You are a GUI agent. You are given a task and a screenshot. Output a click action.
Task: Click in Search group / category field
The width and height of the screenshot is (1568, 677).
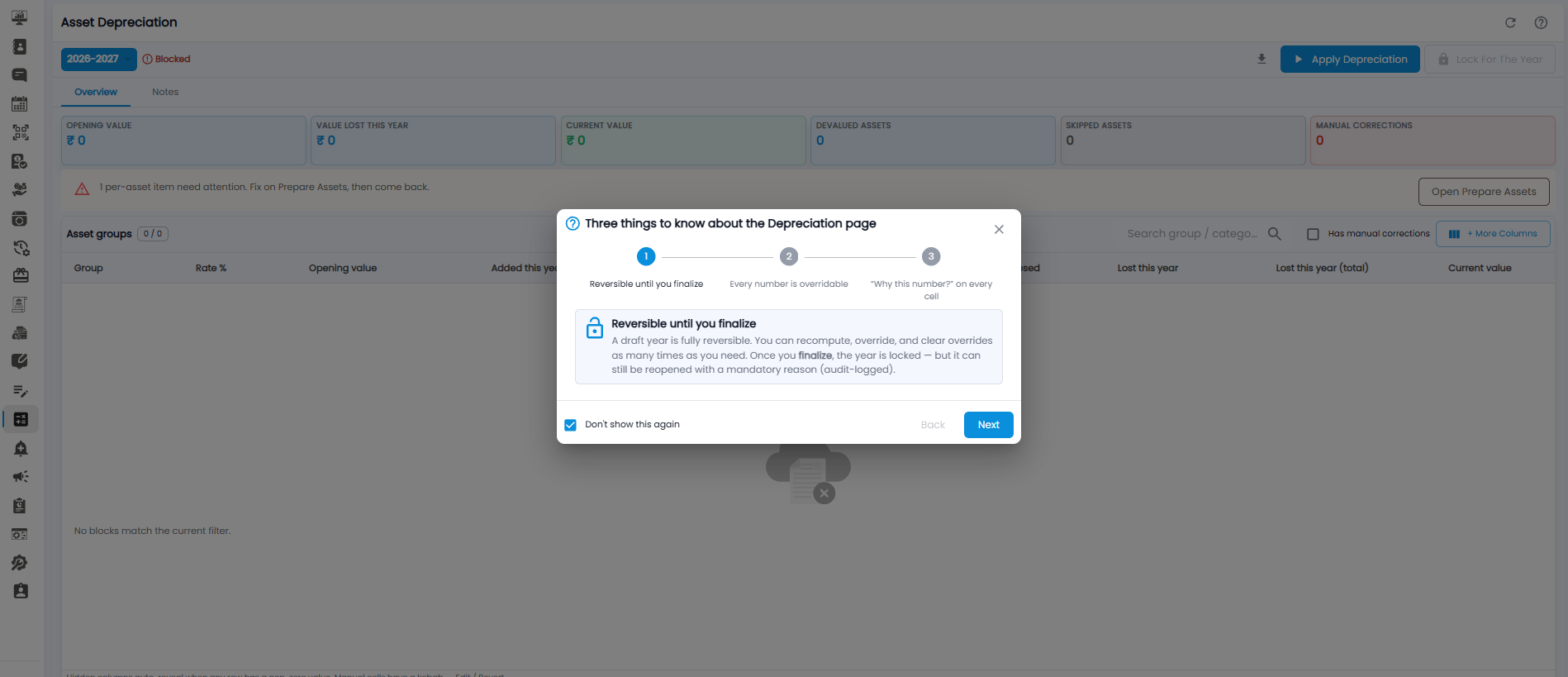1191,234
